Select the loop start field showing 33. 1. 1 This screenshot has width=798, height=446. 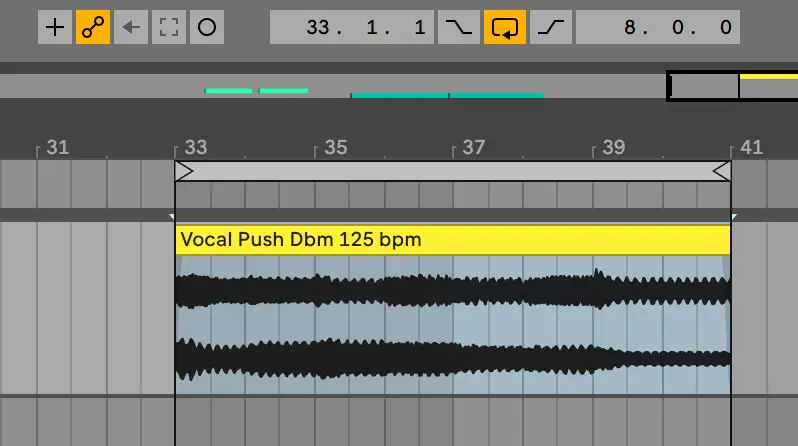[351, 27]
